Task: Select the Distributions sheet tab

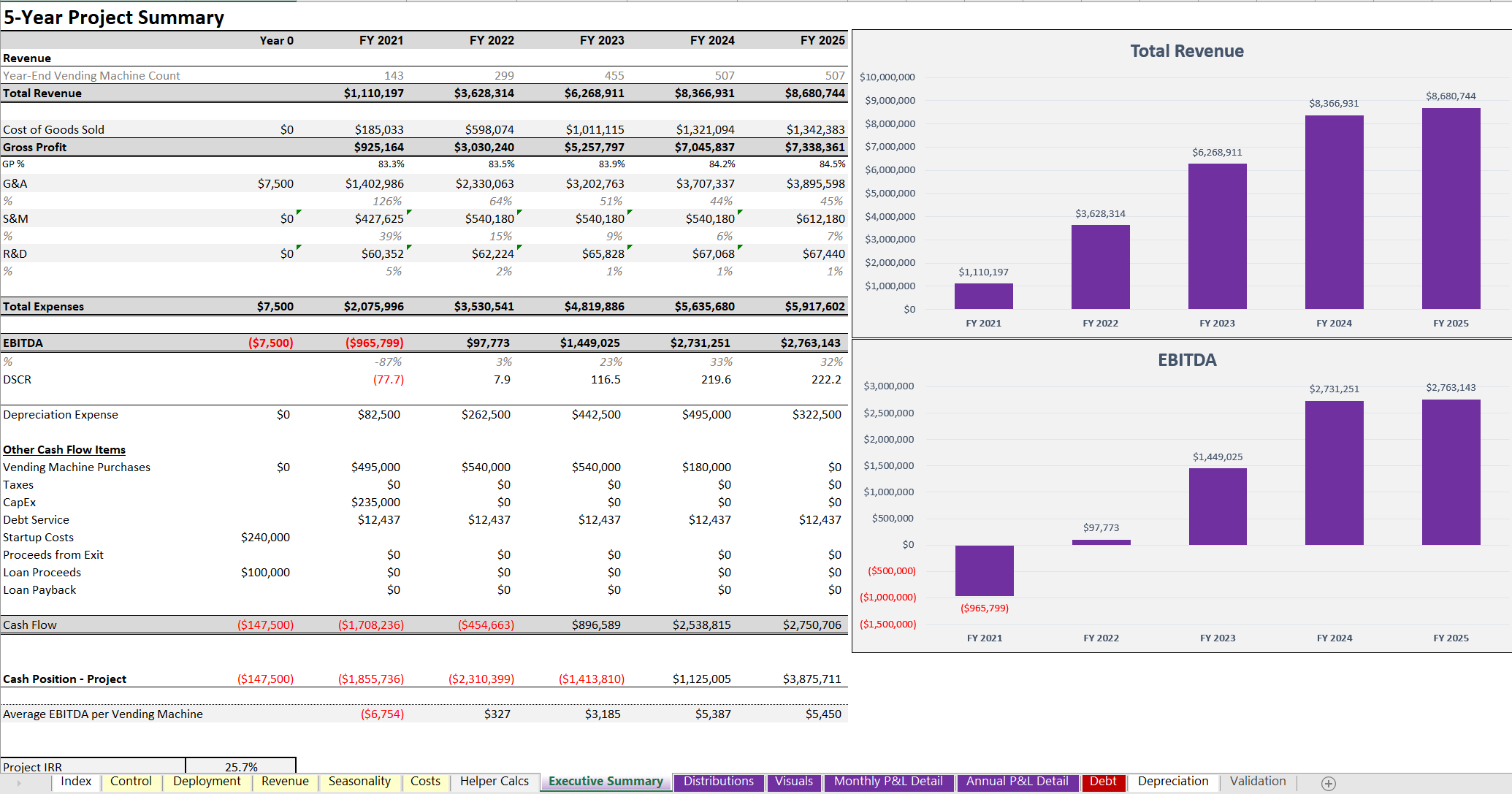Action: tap(718, 782)
